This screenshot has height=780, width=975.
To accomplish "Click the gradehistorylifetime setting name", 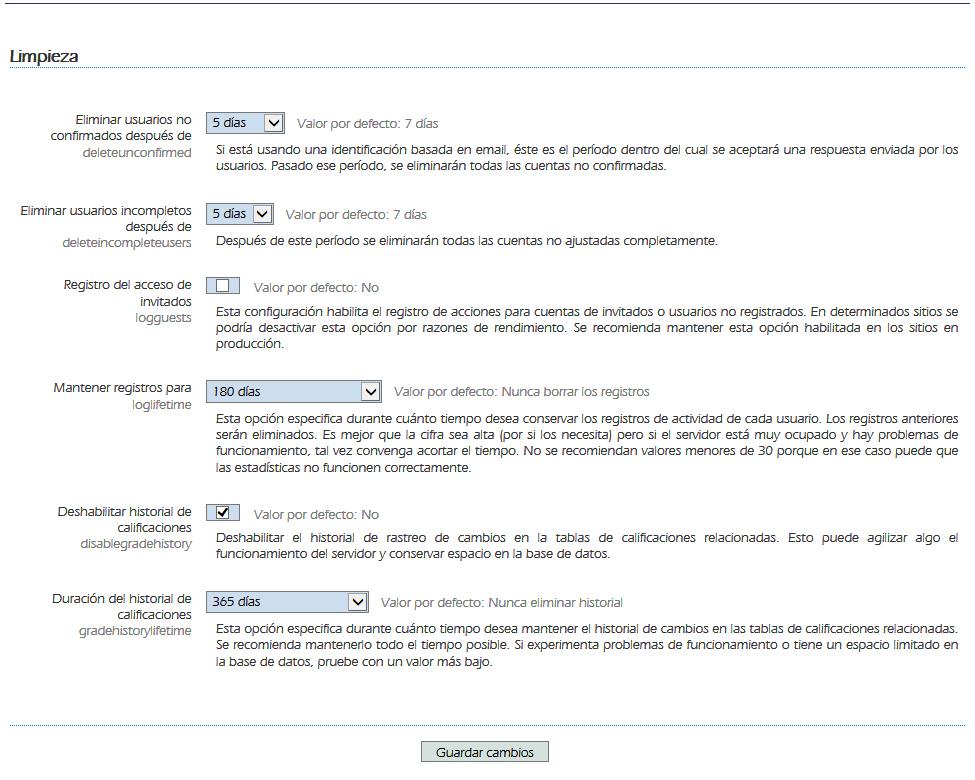I will point(135,631).
